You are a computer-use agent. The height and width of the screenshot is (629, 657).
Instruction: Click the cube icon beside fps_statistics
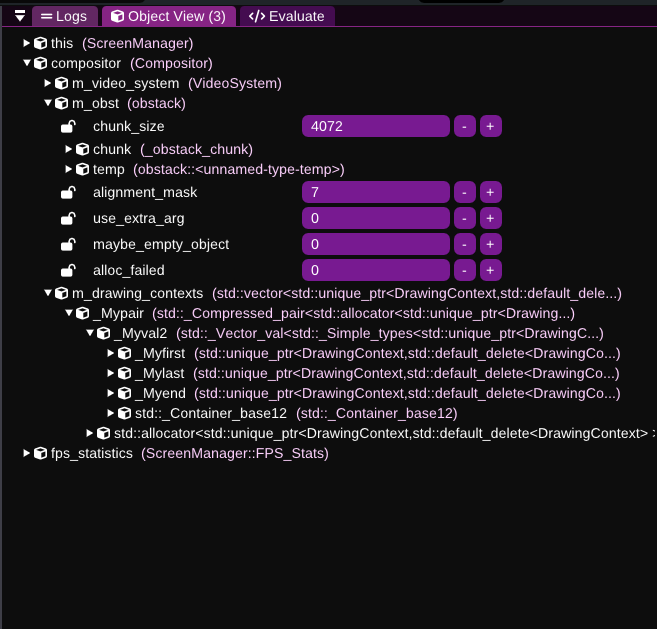(x=41, y=453)
